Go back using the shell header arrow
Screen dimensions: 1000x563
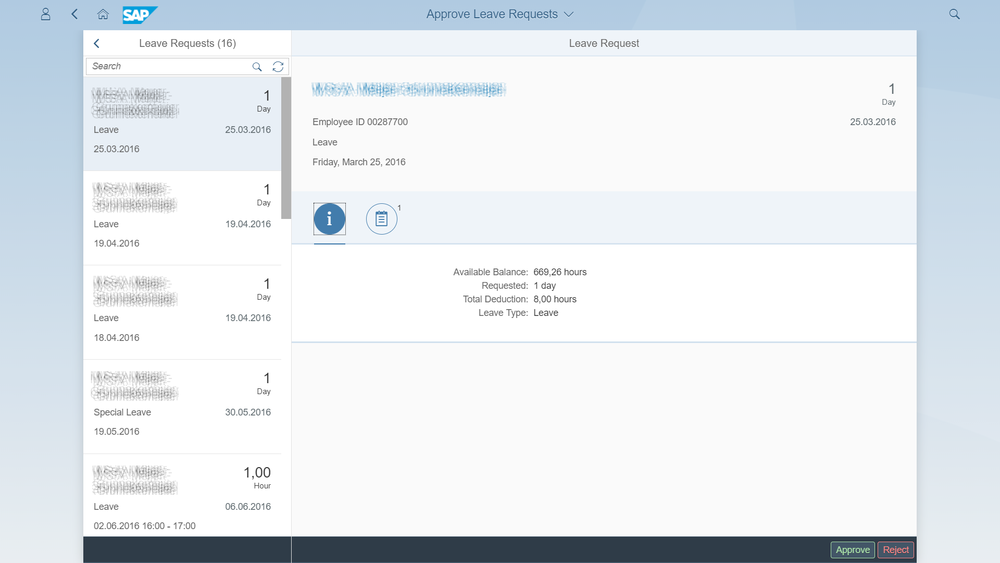point(75,14)
